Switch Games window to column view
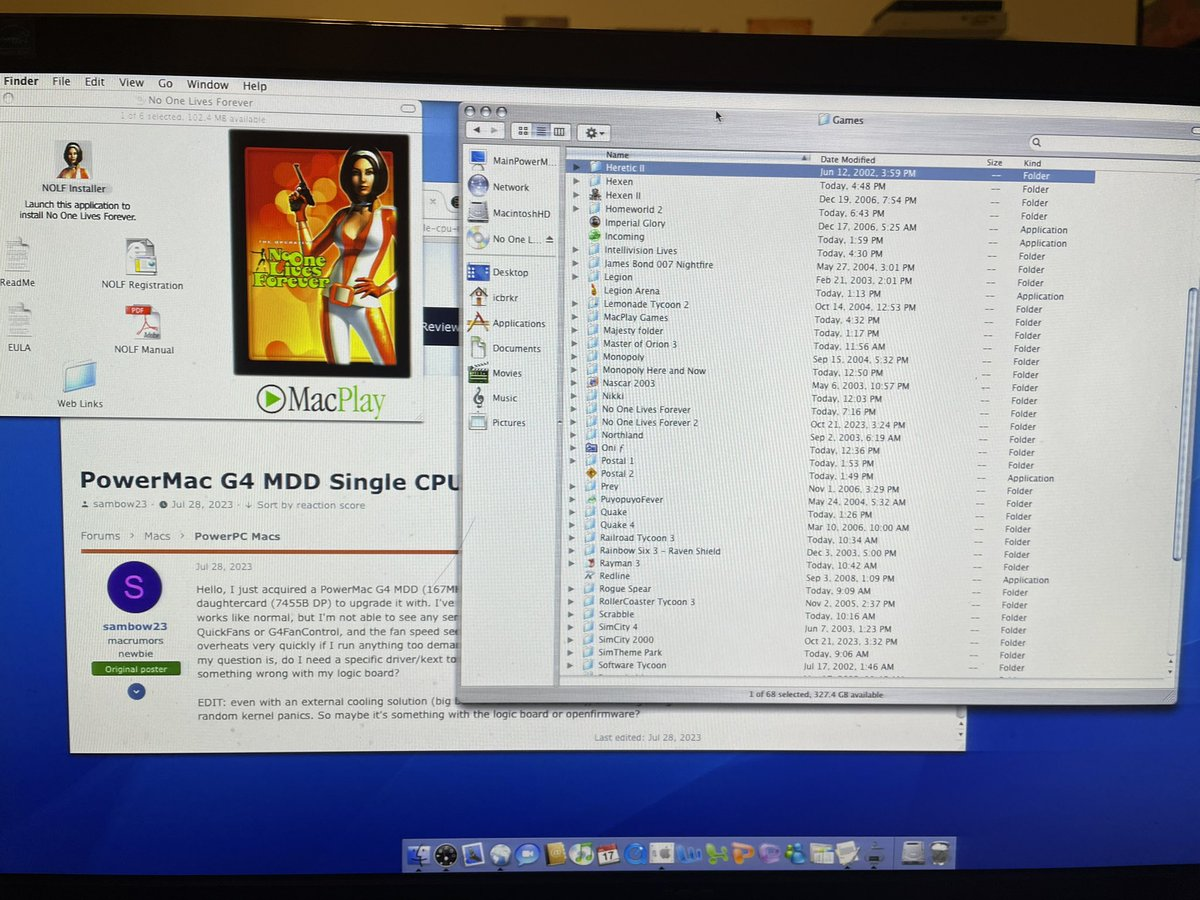Image resolution: width=1200 pixels, height=900 pixels. pyautogui.click(x=559, y=131)
